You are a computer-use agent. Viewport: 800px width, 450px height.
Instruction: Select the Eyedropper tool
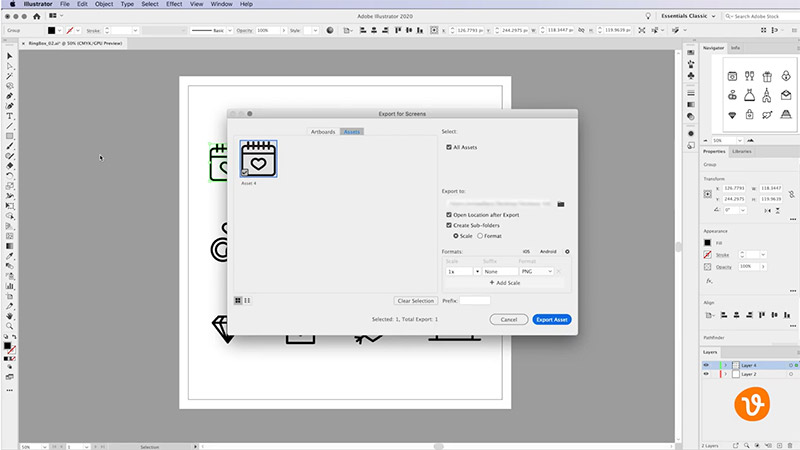pos(9,256)
